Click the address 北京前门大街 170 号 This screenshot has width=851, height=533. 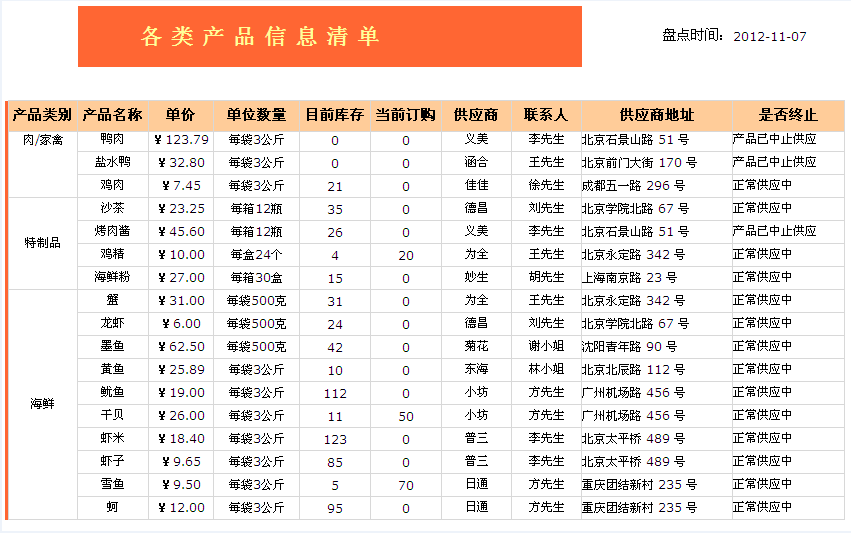tap(639, 163)
